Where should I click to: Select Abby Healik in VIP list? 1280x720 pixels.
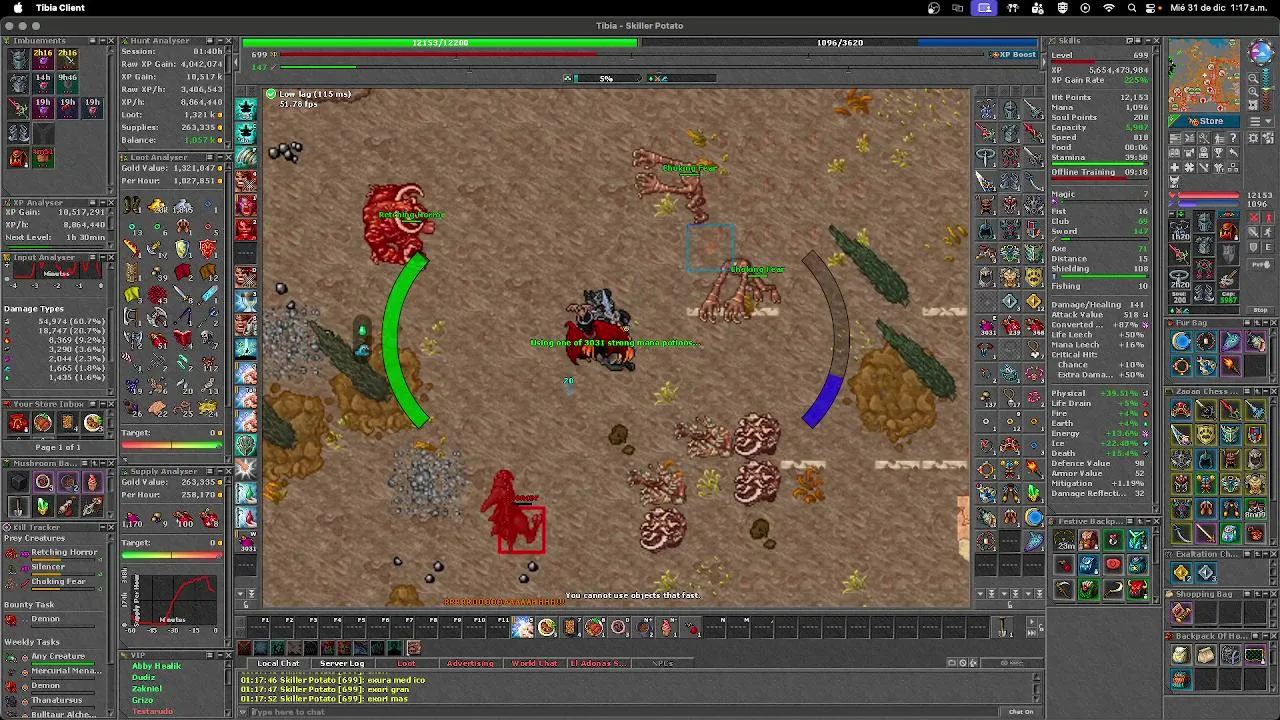pyautogui.click(x=156, y=666)
